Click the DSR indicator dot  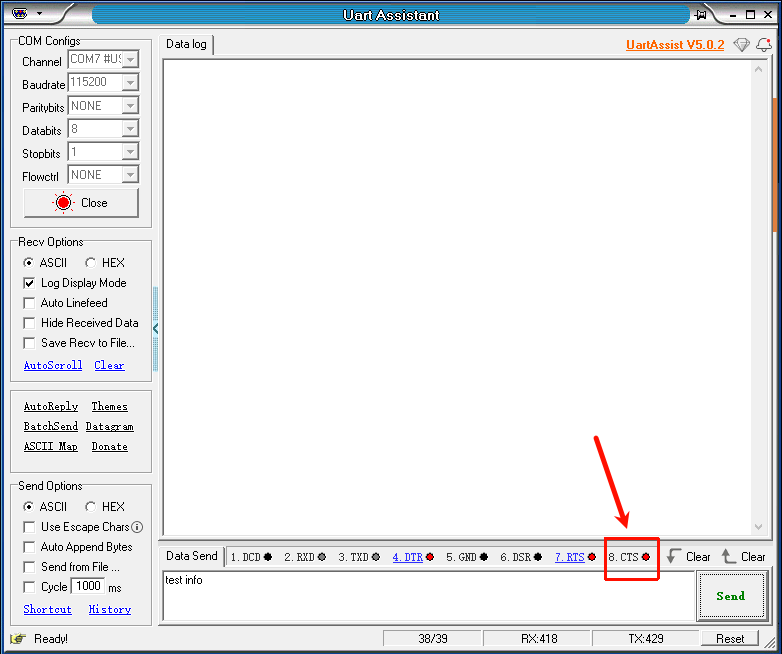point(538,557)
